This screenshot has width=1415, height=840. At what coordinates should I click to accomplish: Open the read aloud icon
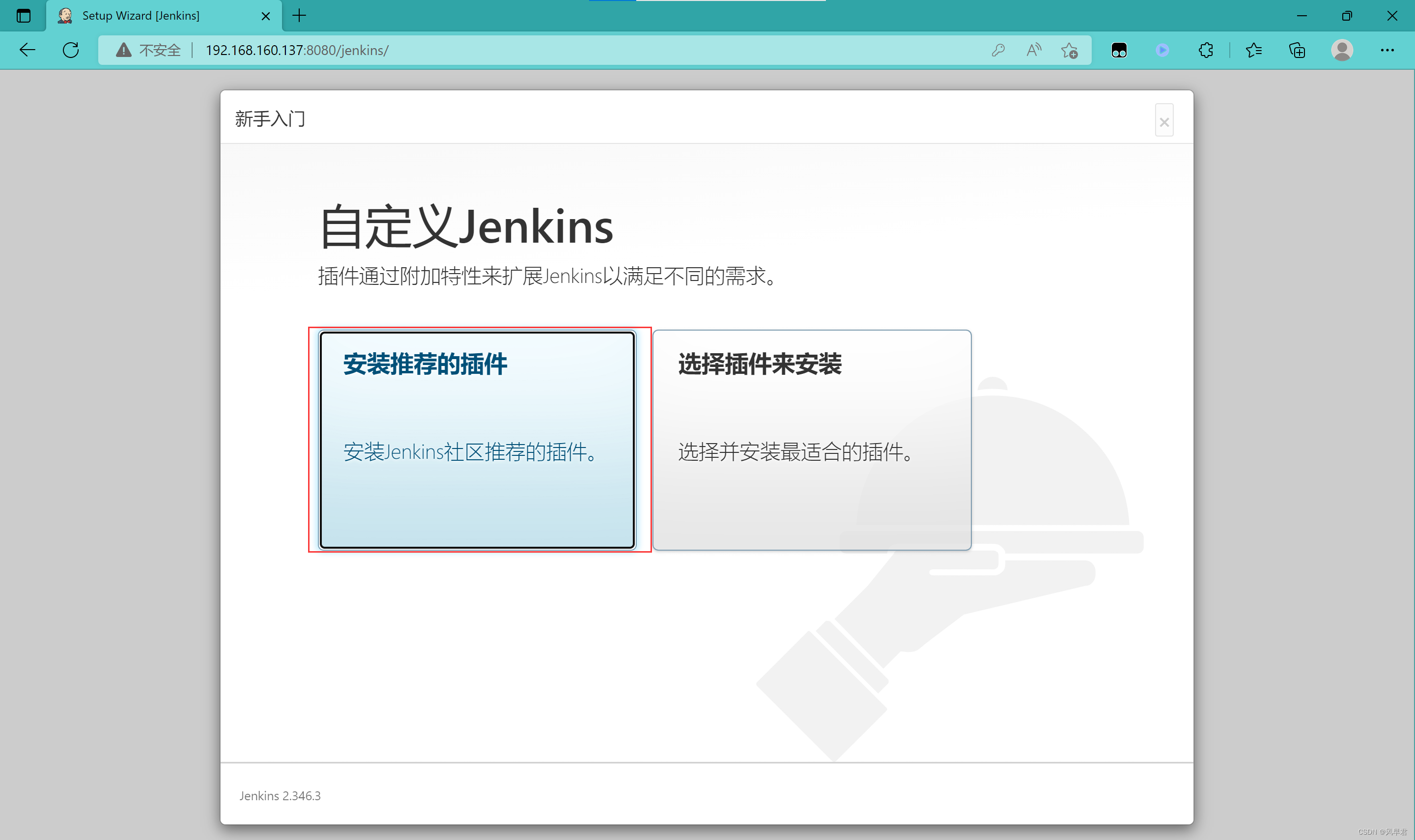tap(1034, 50)
